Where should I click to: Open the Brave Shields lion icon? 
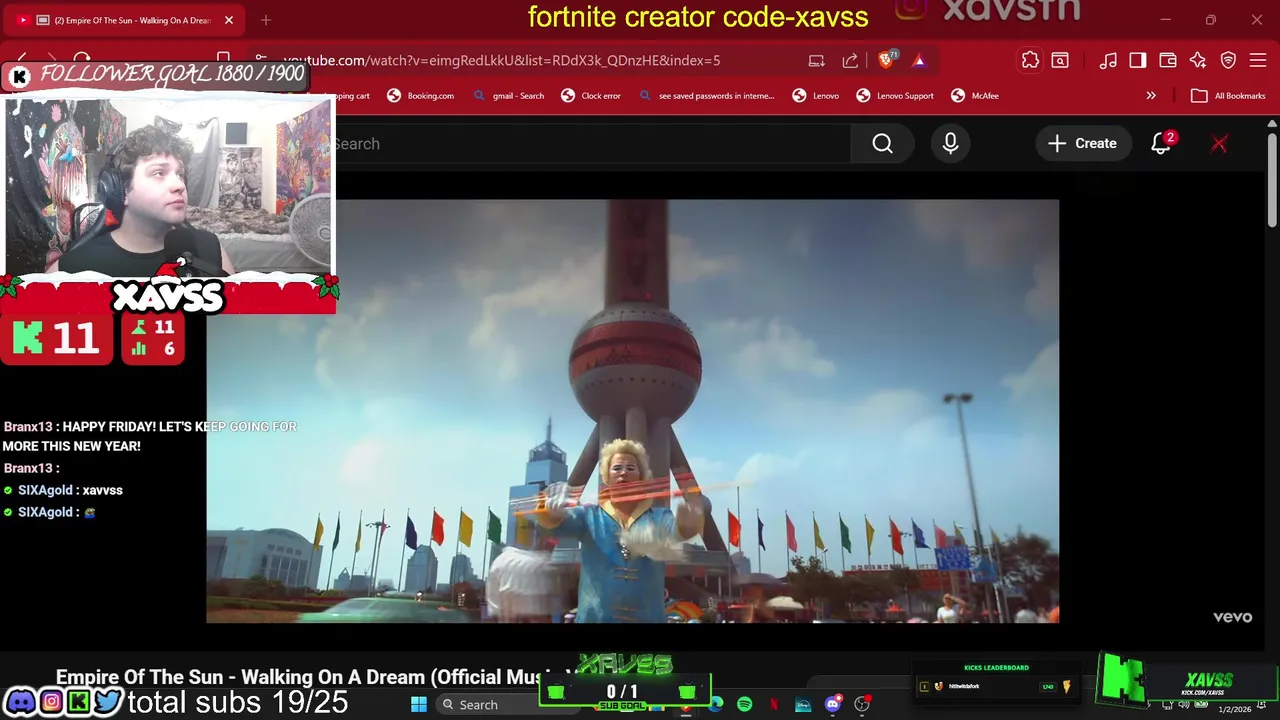point(886,61)
